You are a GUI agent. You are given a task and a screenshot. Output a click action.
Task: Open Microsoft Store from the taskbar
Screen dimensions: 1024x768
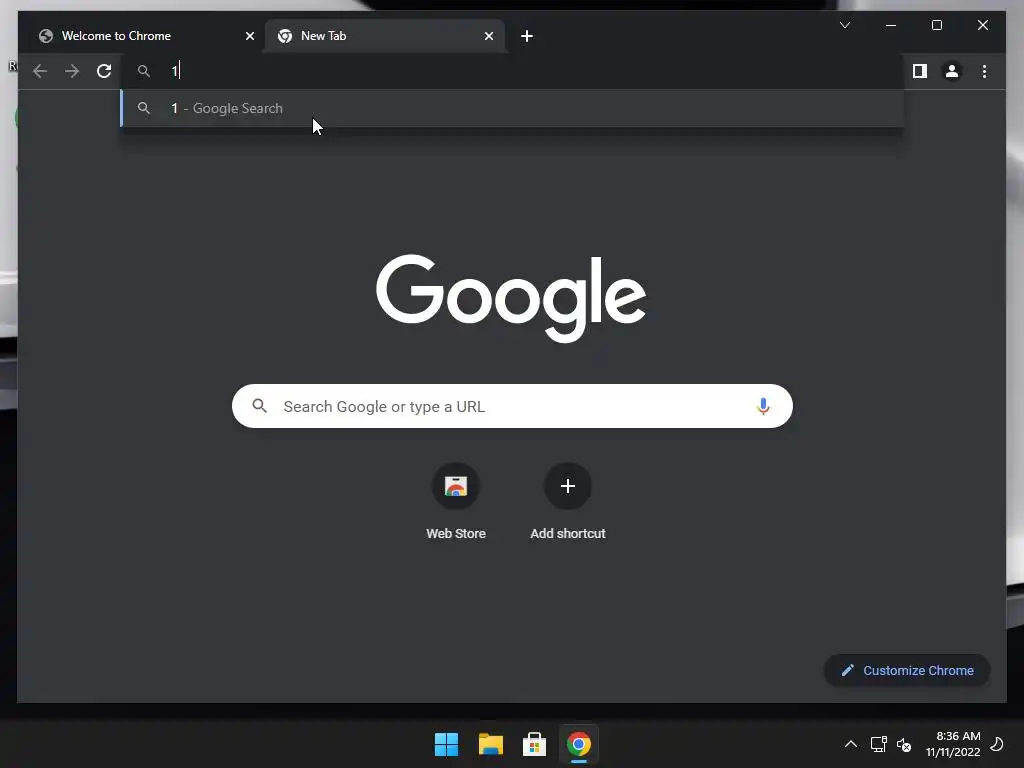[534, 744]
